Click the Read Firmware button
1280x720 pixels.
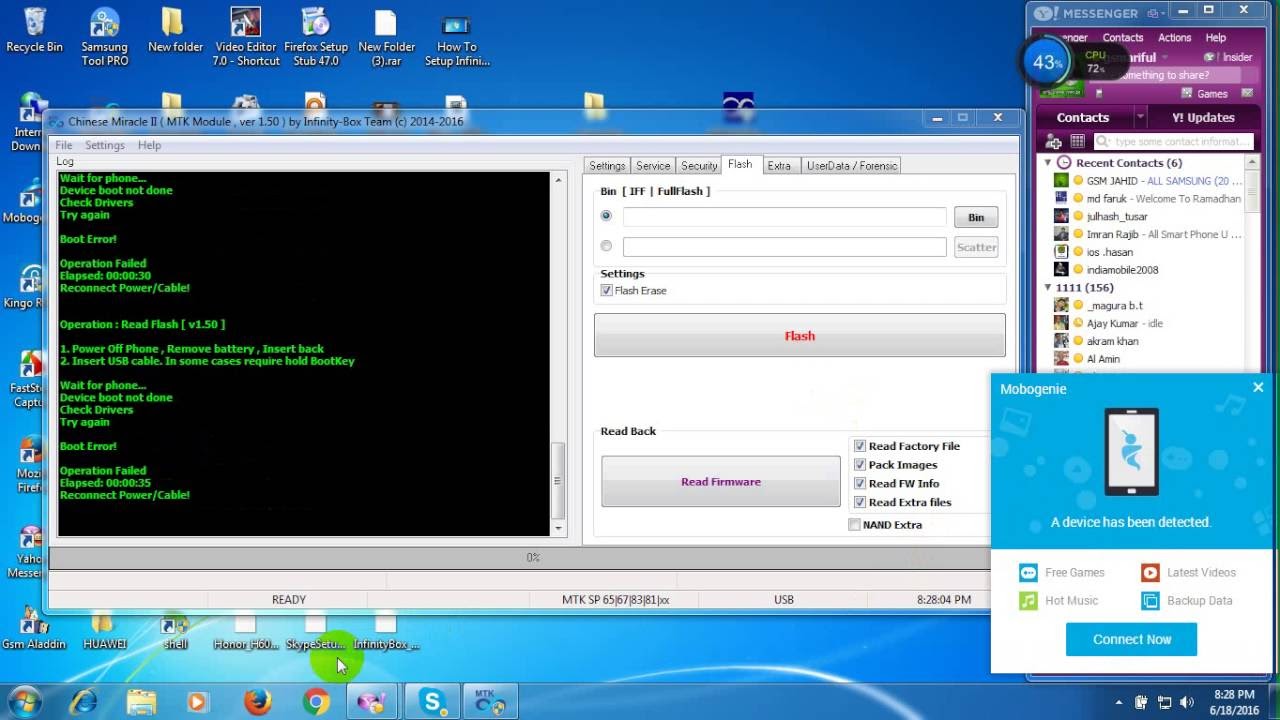click(x=721, y=482)
